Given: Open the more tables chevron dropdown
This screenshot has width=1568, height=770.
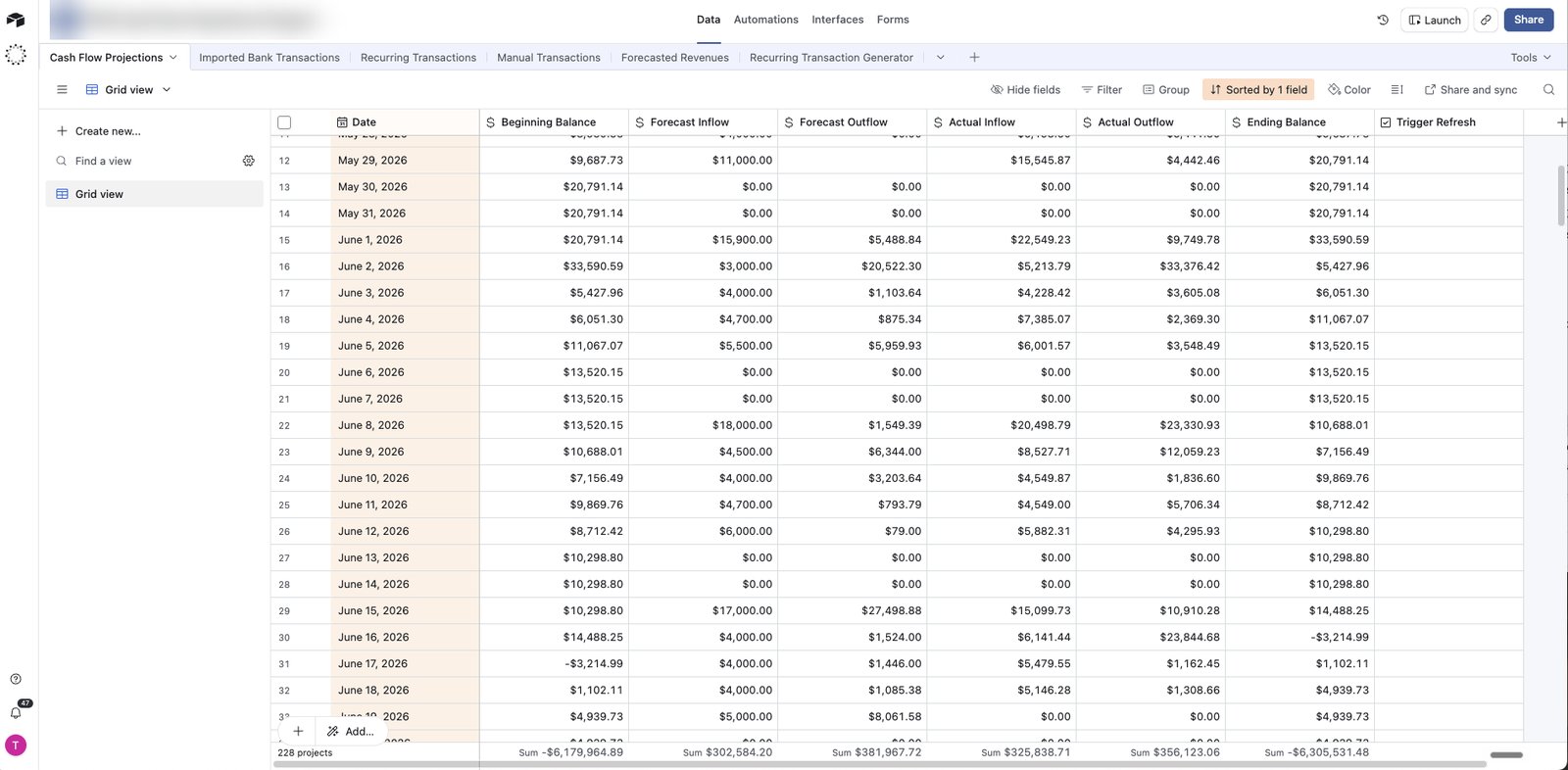Looking at the screenshot, I should [941, 58].
